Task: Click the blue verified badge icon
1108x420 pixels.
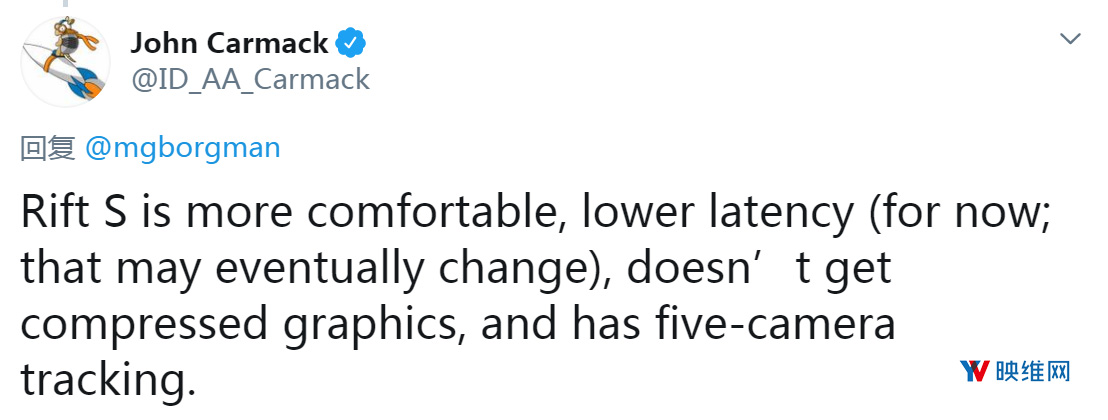Action: click(351, 43)
